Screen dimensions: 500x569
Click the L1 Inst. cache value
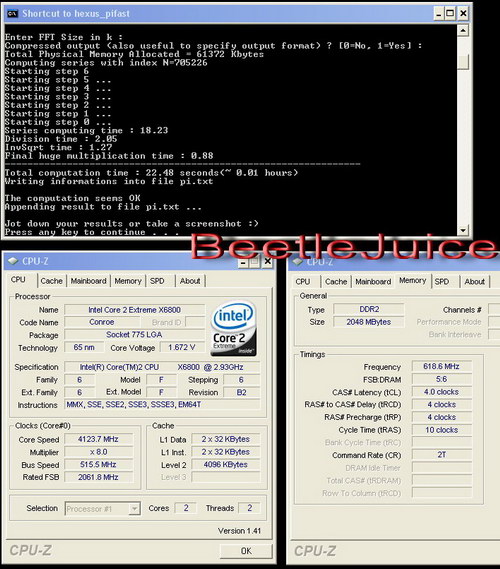(x=226, y=452)
